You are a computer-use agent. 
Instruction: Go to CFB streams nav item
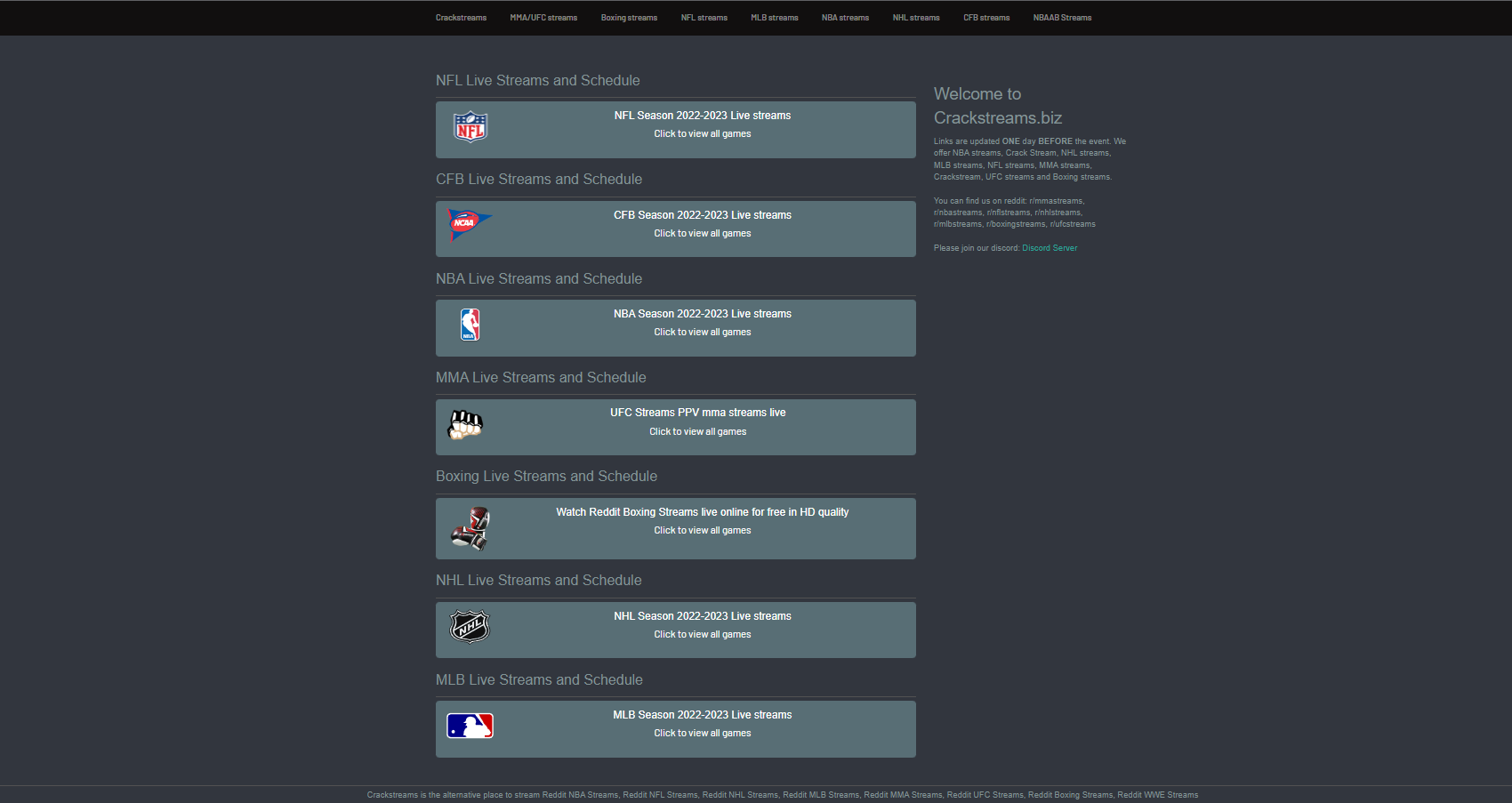point(986,18)
